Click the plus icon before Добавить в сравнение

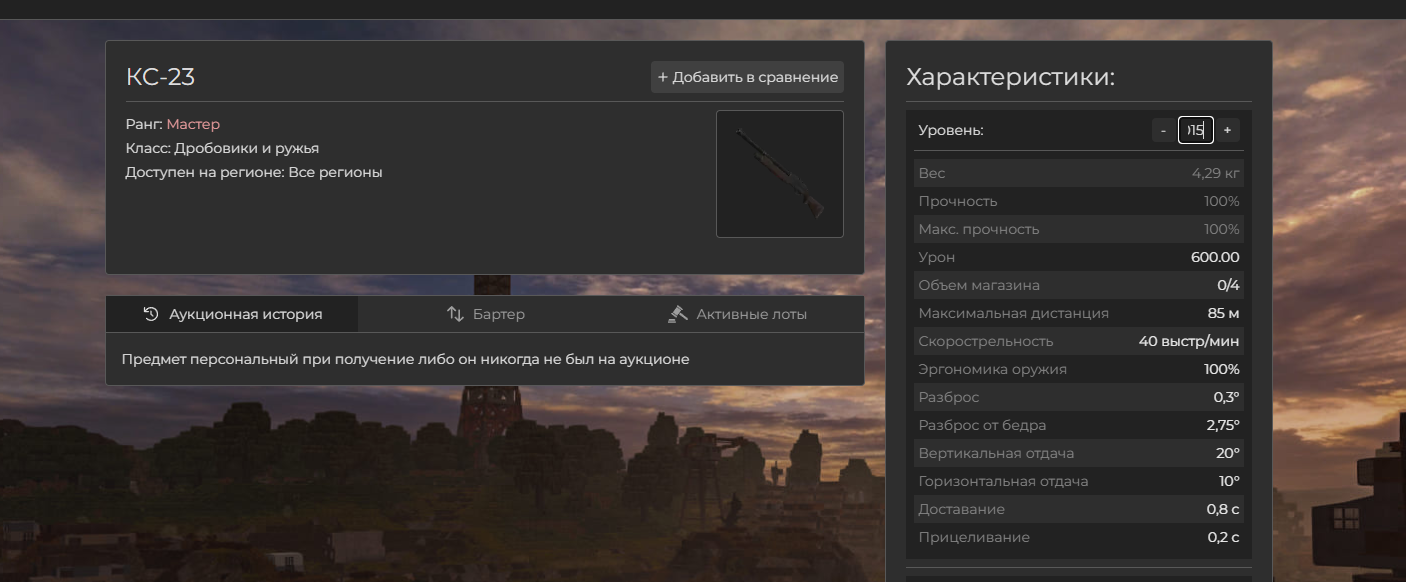[x=662, y=77]
